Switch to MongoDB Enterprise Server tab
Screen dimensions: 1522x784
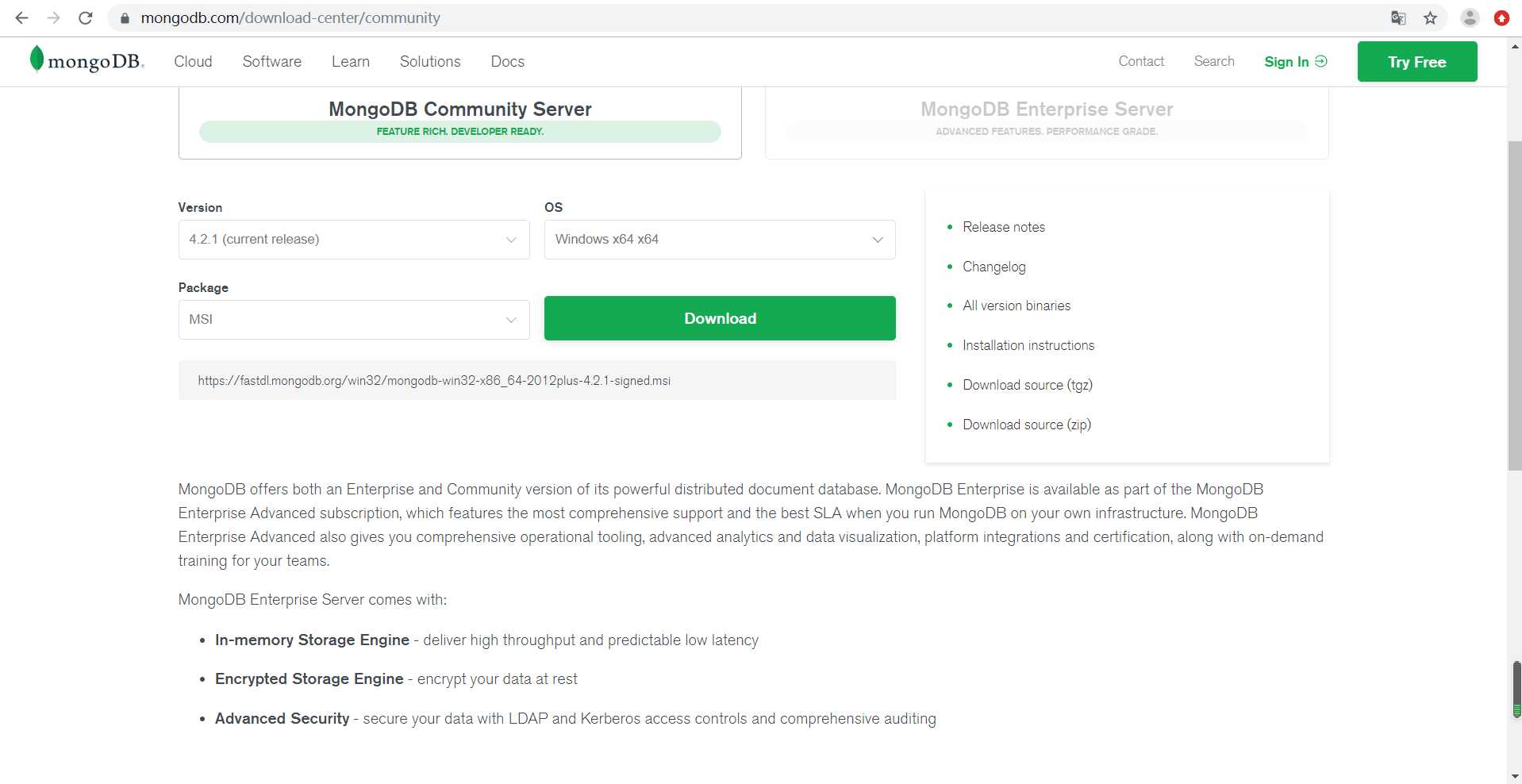(1046, 119)
